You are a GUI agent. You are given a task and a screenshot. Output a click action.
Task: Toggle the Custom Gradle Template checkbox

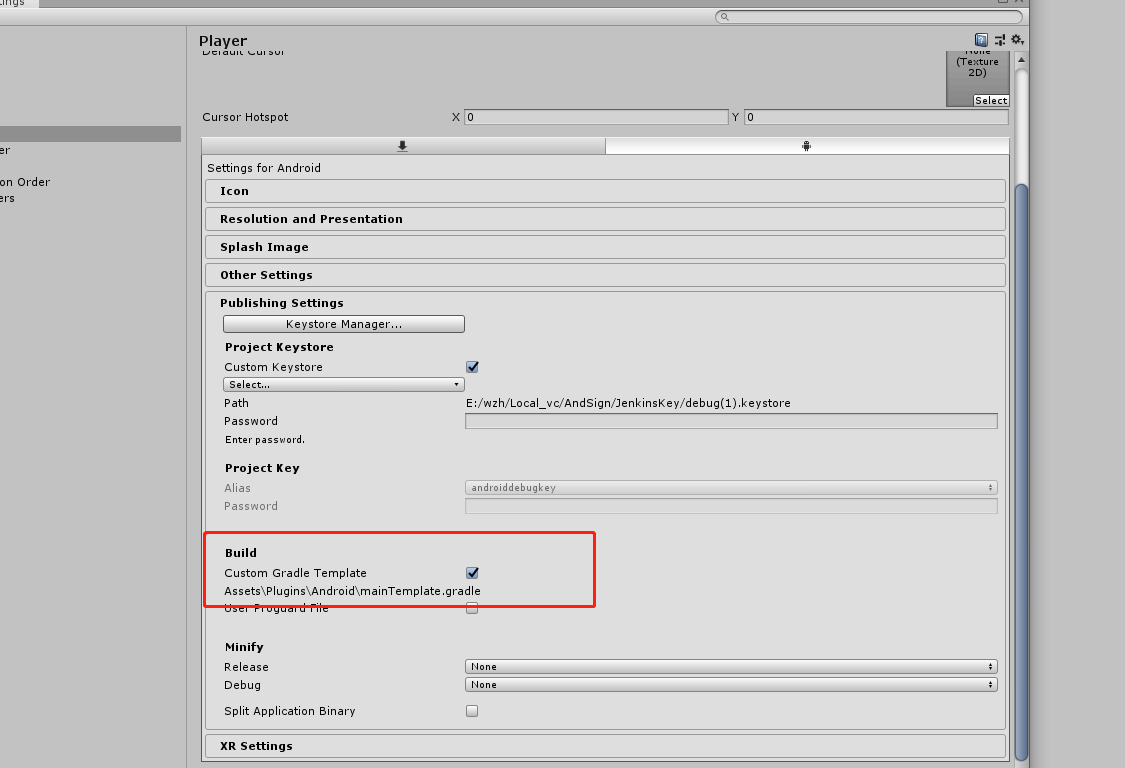(472, 573)
